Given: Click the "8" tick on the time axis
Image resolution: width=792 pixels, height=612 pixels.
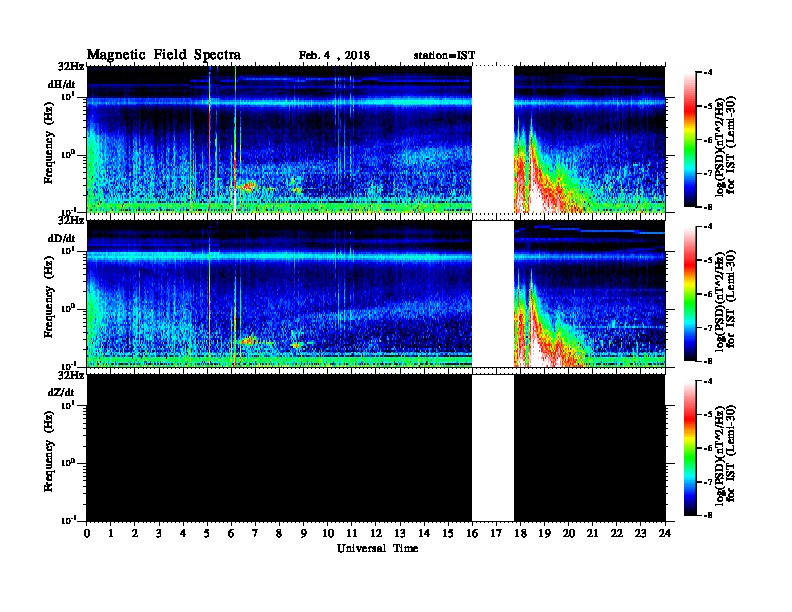Looking at the screenshot, I should click(x=279, y=533).
